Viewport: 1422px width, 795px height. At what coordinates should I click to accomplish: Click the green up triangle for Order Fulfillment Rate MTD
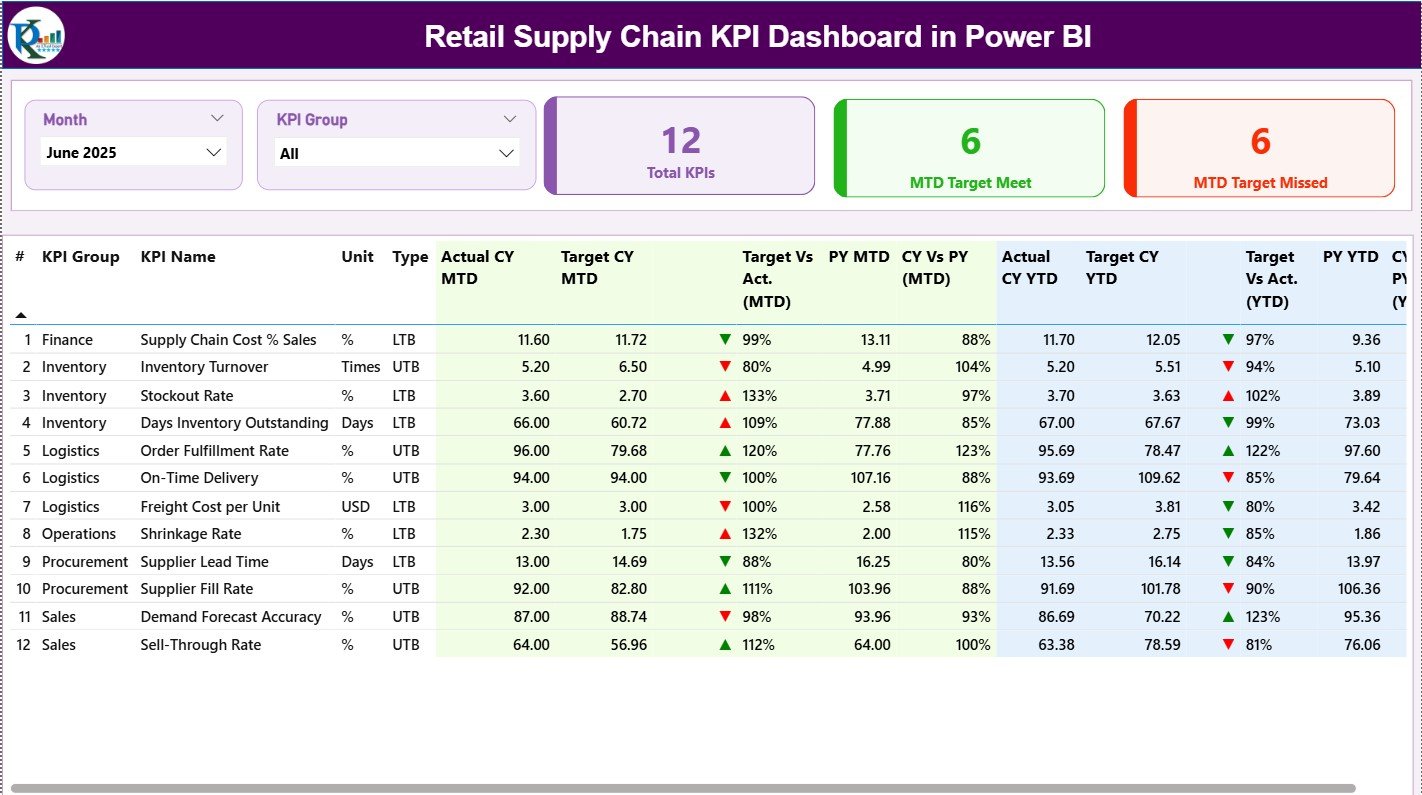click(725, 450)
